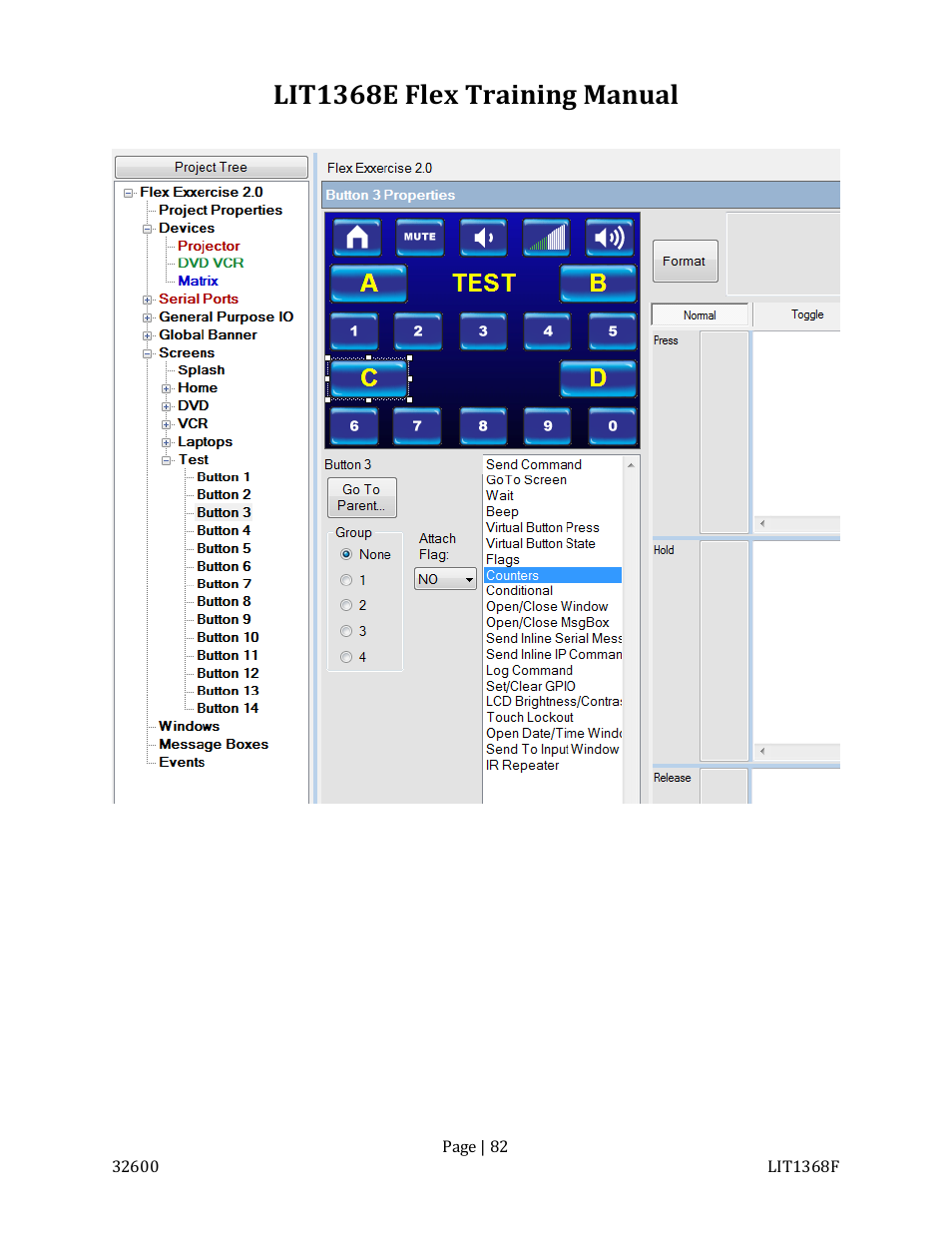Select IR Repeater in action list
Screen dimensions: 952x1233
coord(523,765)
